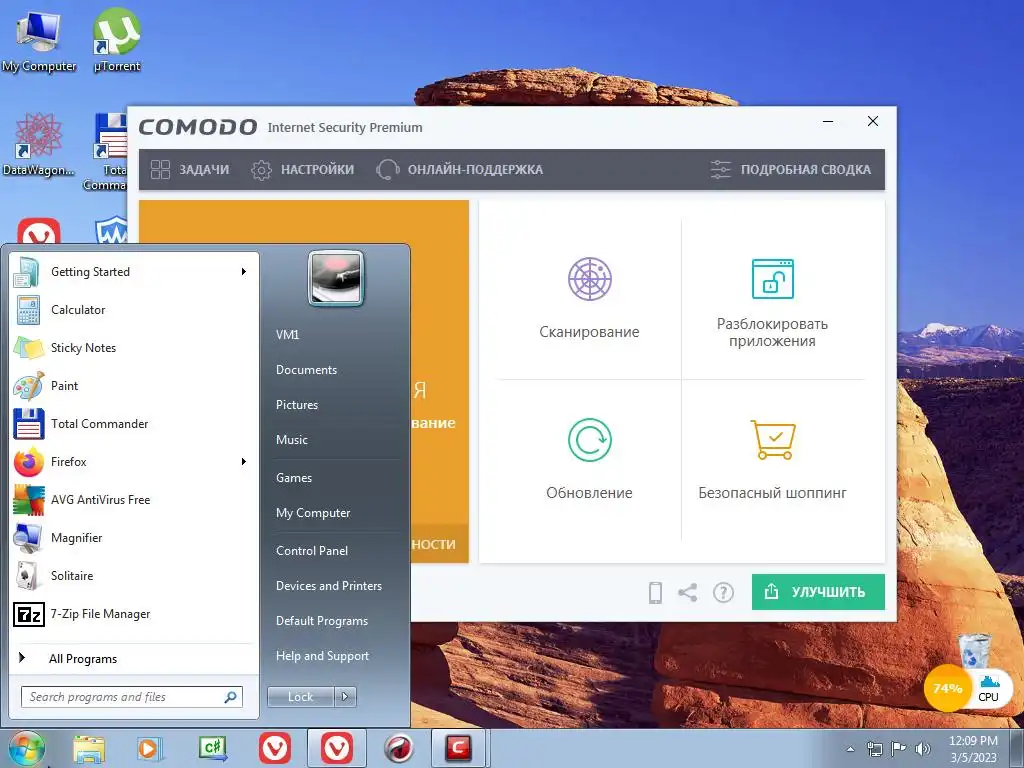Open НАСТРОЙКИ settings in Comodo
This screenshot has width=1024, height=768.
pos(302,170)
